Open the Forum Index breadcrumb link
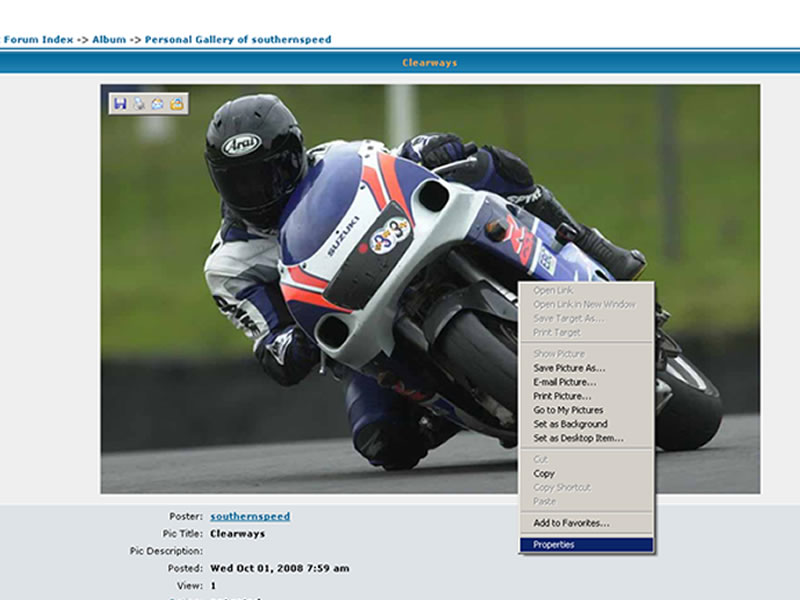 [x=37, y=40]
